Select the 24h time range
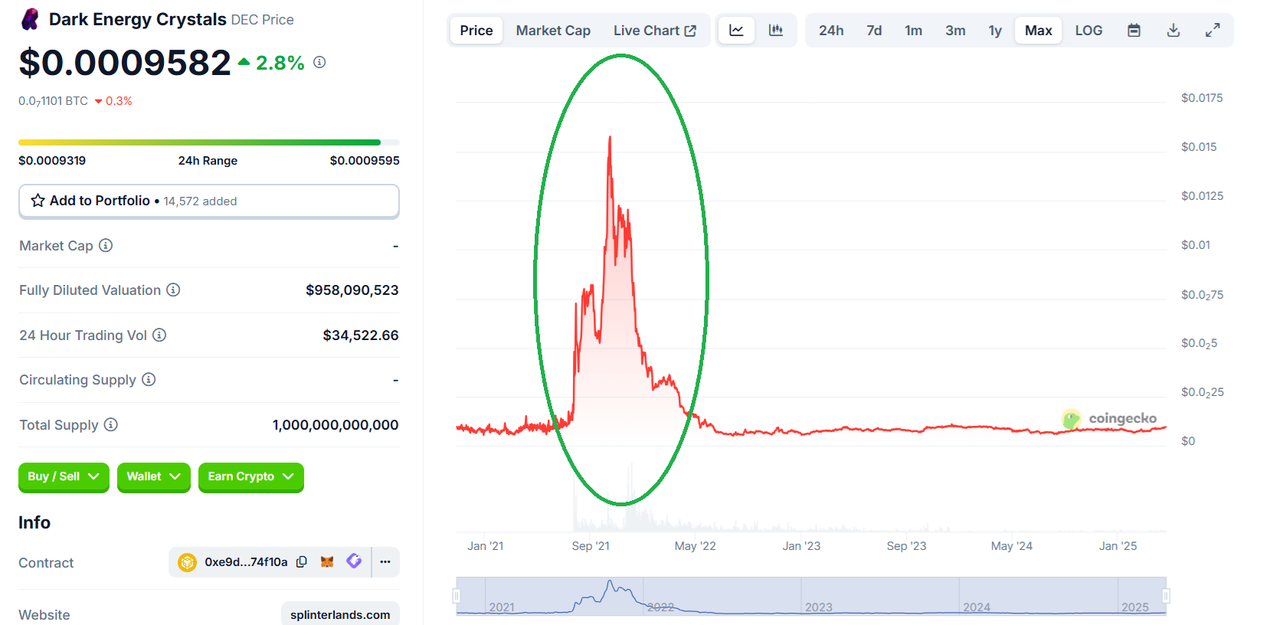The image size is (1280, 625). 831,30
